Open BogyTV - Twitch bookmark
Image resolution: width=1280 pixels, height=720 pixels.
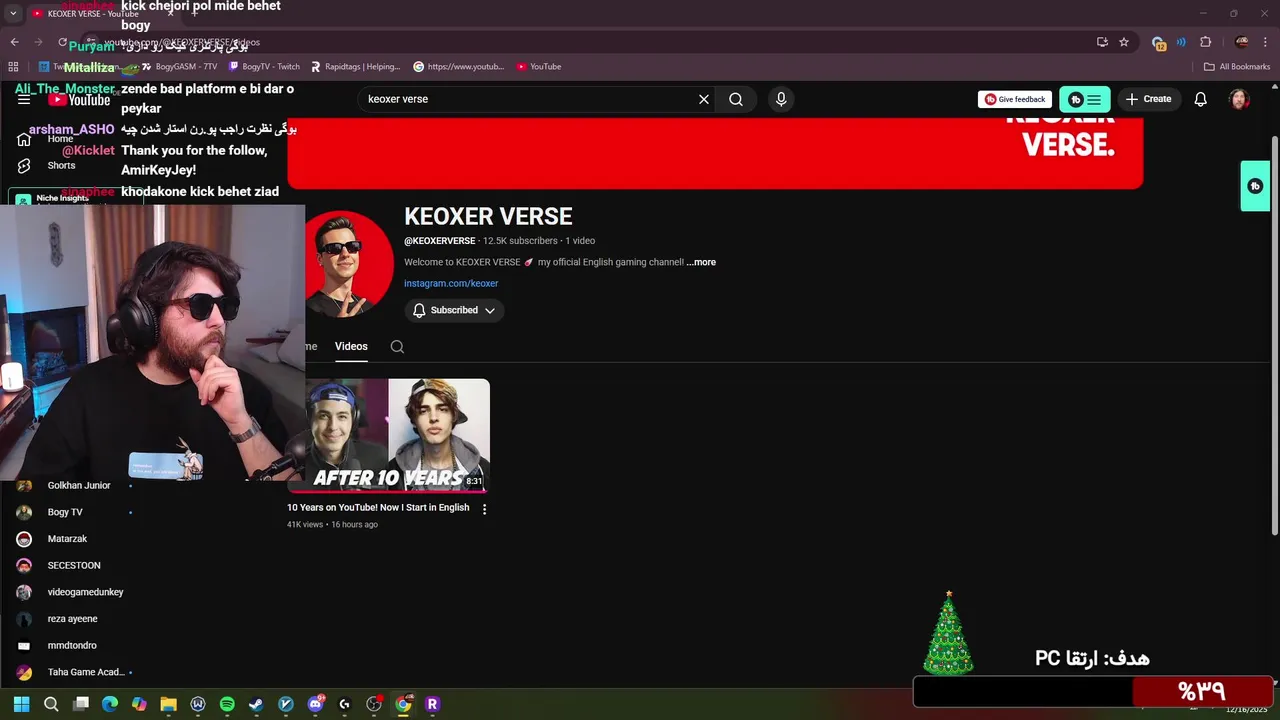coord(264,67)
